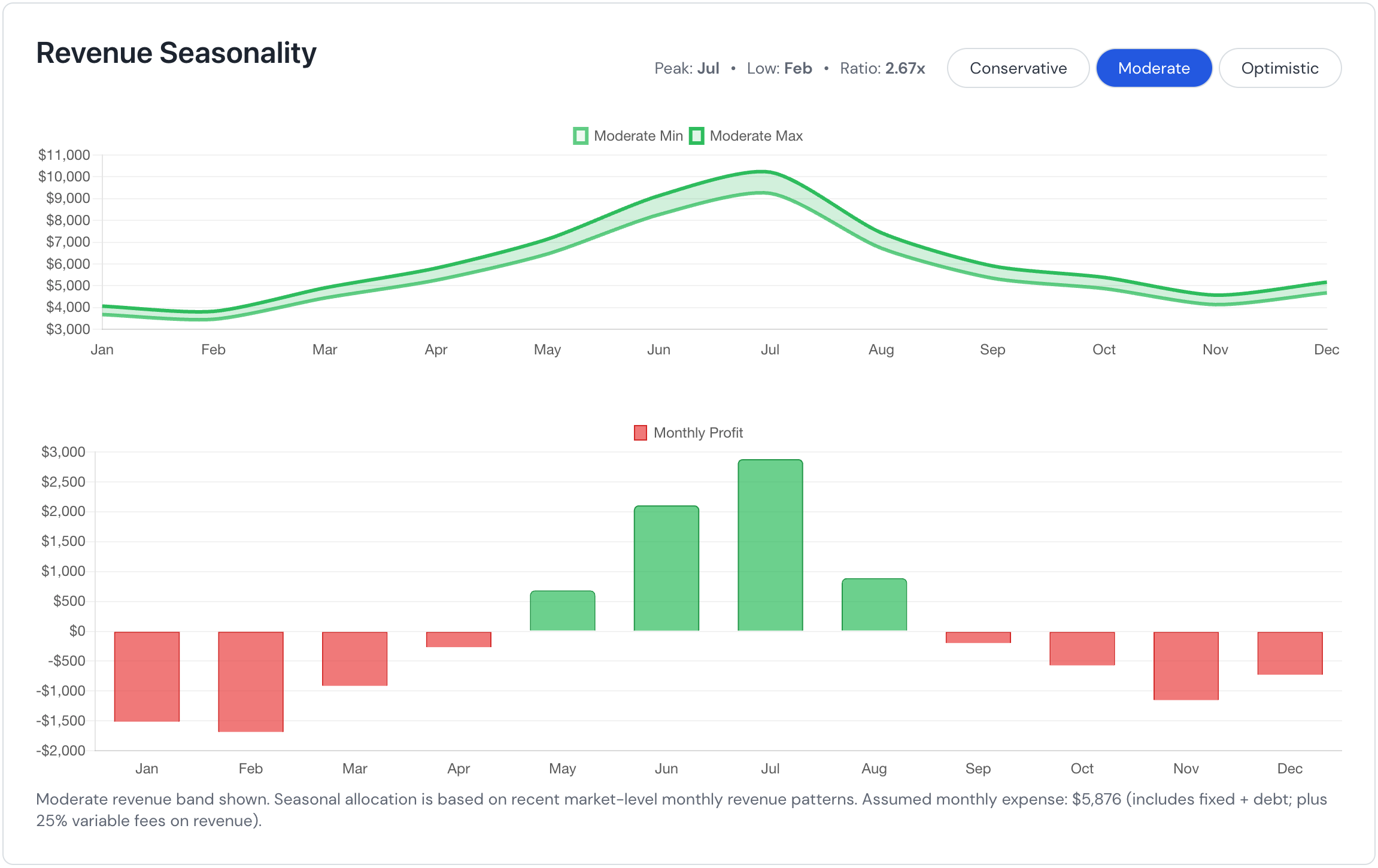Select the Conservative scenario button
Viewport: 1378px width, 868px height.
(x=1018, y=68)
